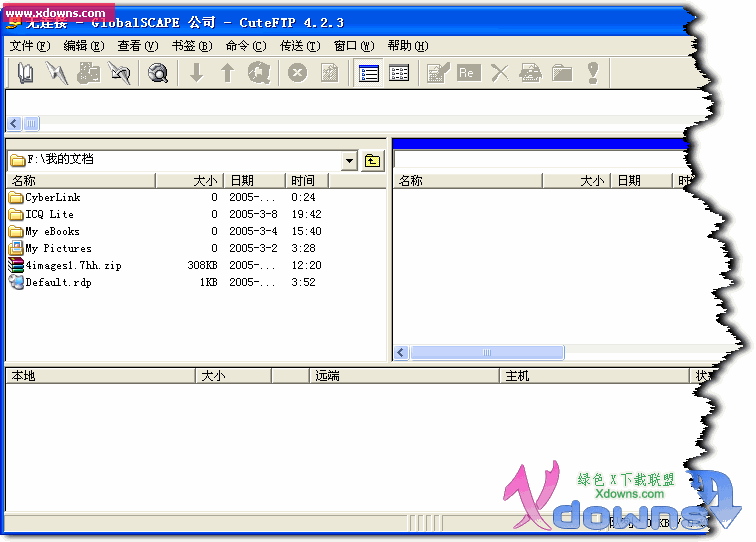Image resolution: width=756 pixels, height=542 pixels.
Task: Click queue 本地 column header
Action: click(x=100, y=376)
